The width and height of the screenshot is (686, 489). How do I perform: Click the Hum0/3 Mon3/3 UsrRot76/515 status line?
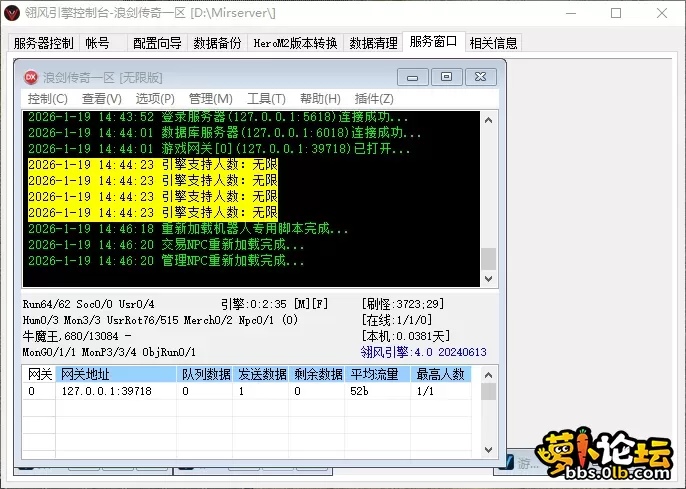[160, 320]
